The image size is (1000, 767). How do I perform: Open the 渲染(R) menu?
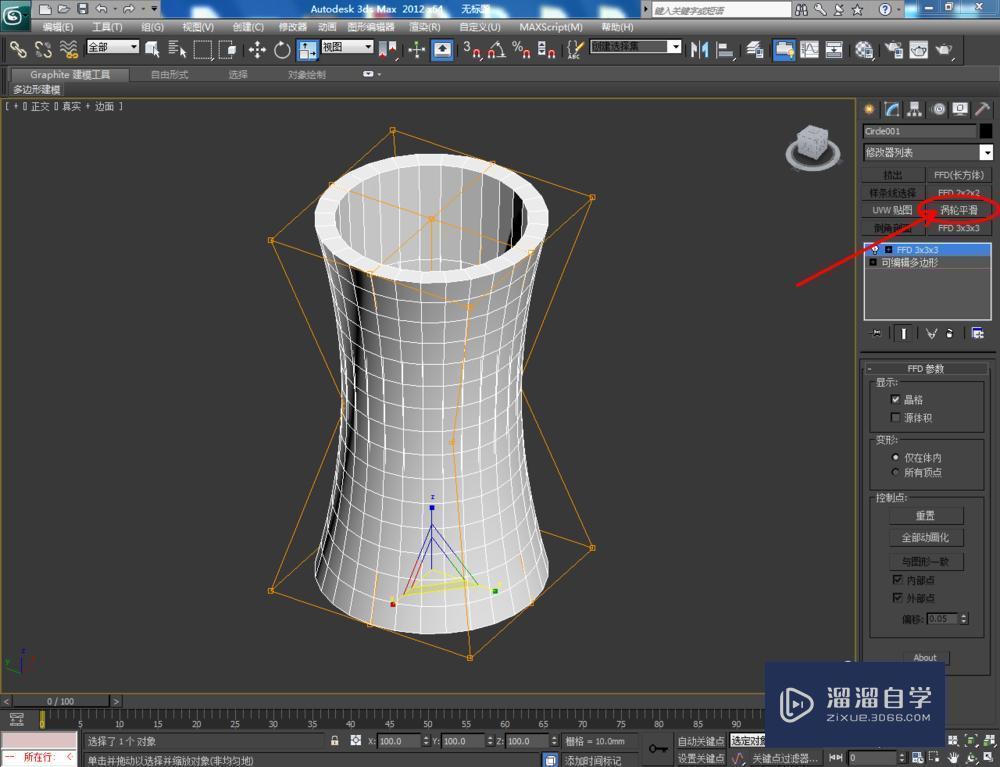pyautogui.click(x=425, y=27)
